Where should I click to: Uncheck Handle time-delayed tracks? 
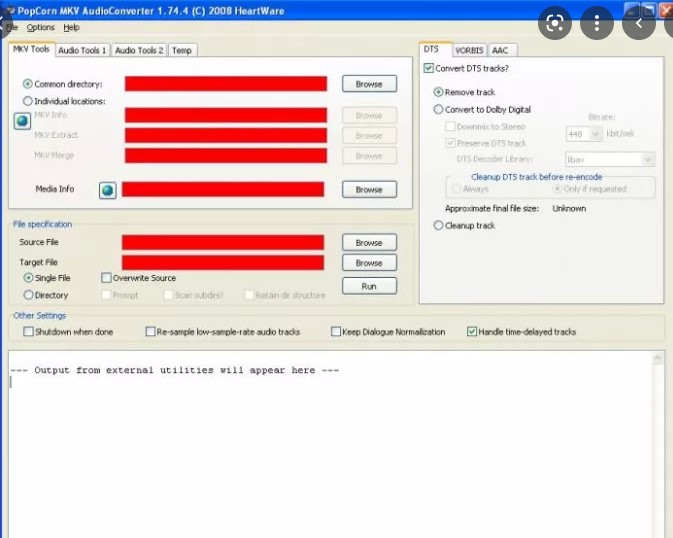472,331
